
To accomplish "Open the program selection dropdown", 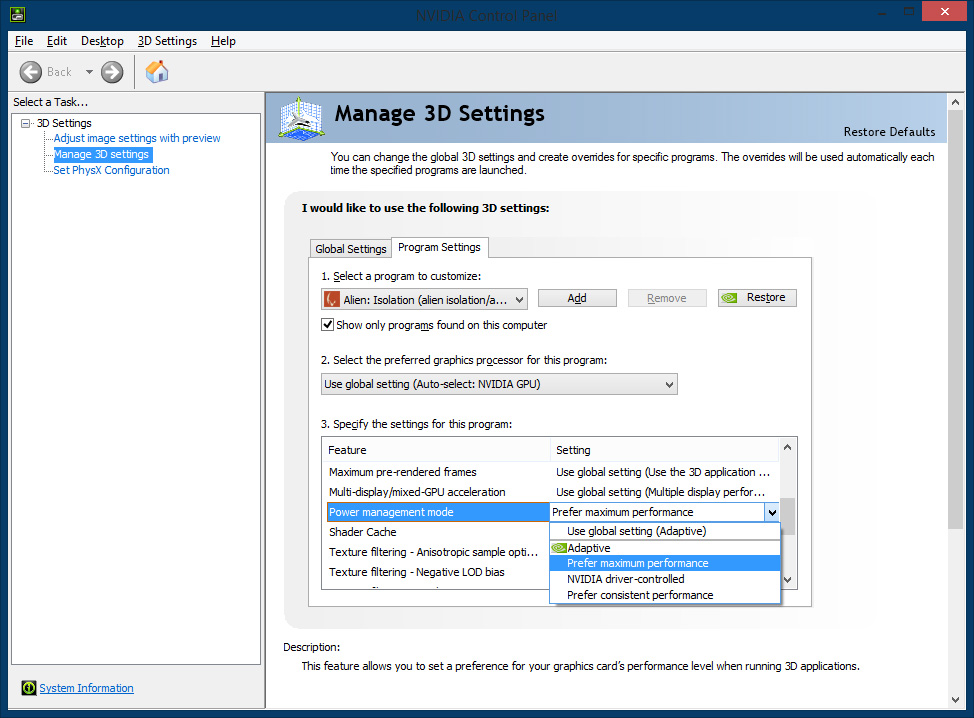I will [424, 299].
